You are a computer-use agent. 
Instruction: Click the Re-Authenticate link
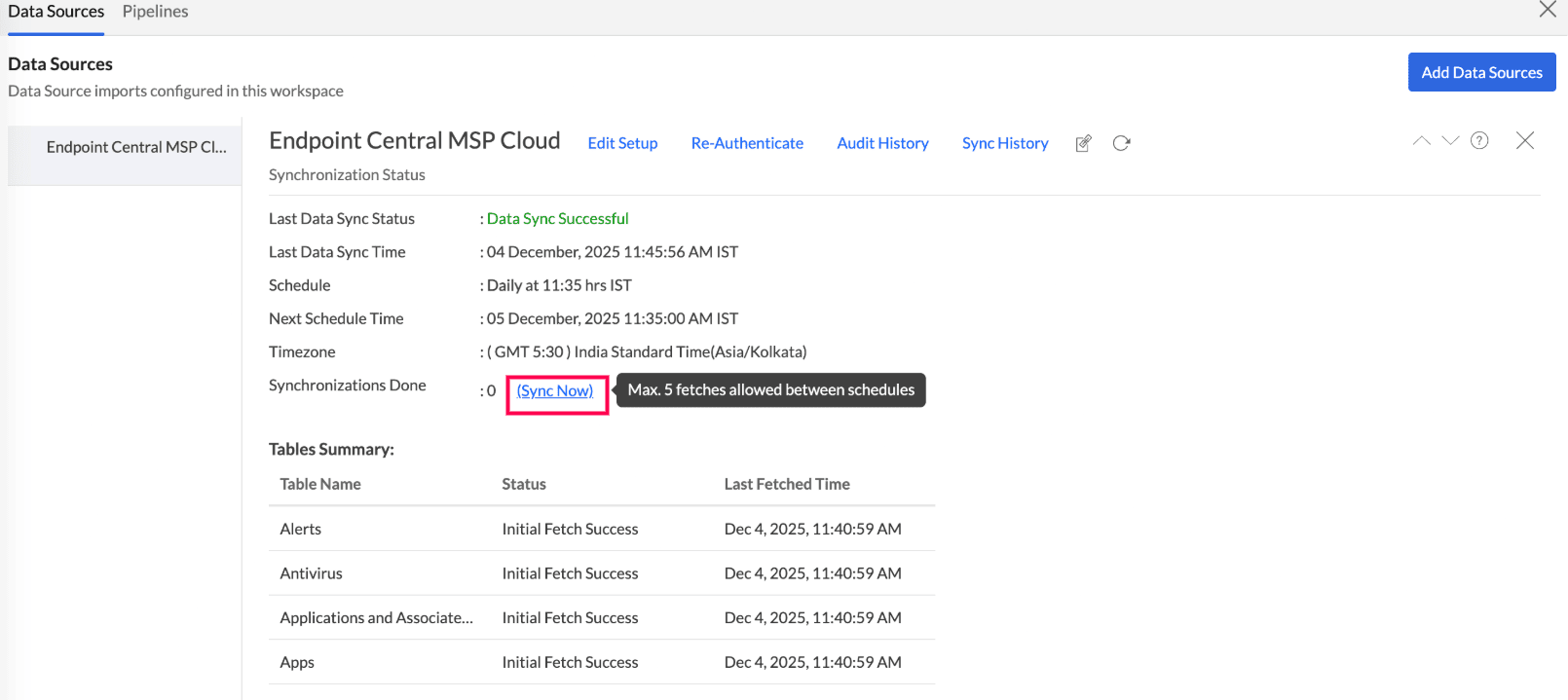(747, 143)
